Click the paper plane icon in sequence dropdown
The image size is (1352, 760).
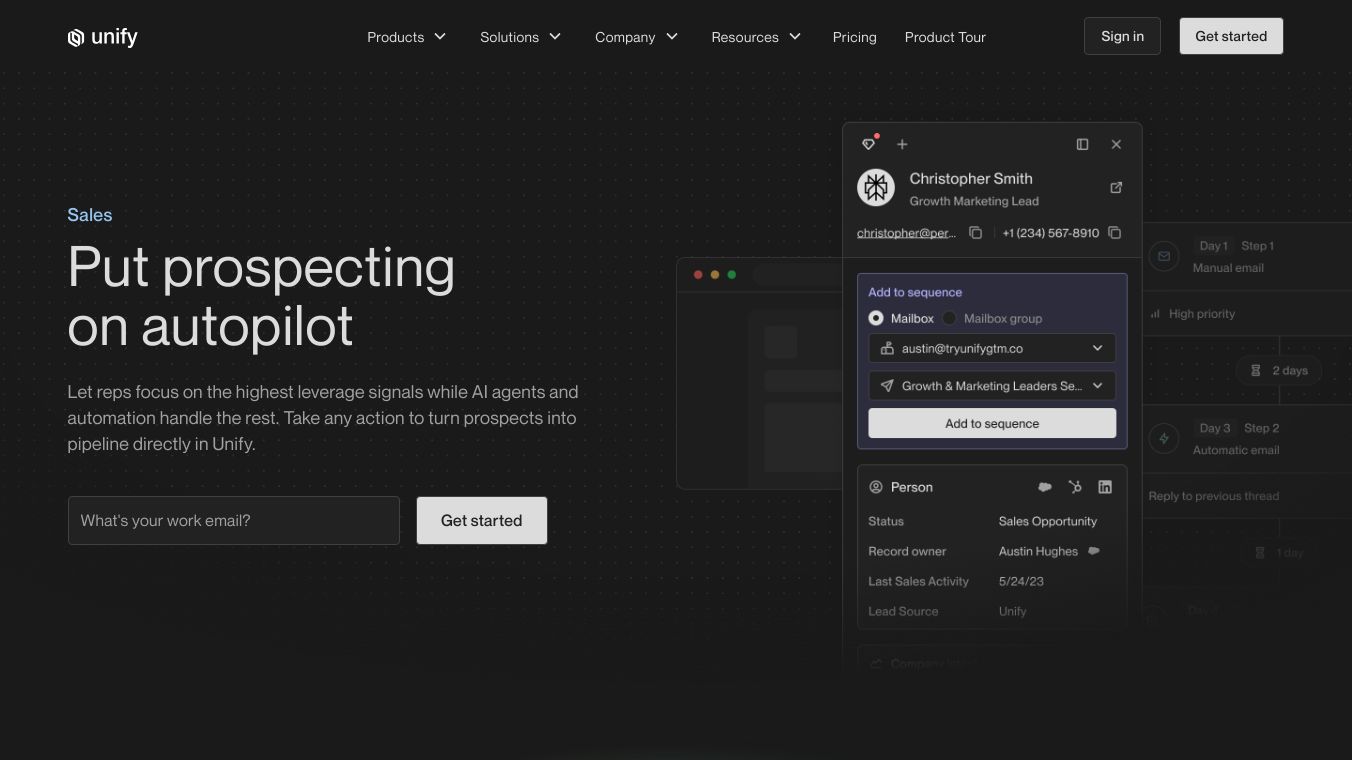click(887, 386)
